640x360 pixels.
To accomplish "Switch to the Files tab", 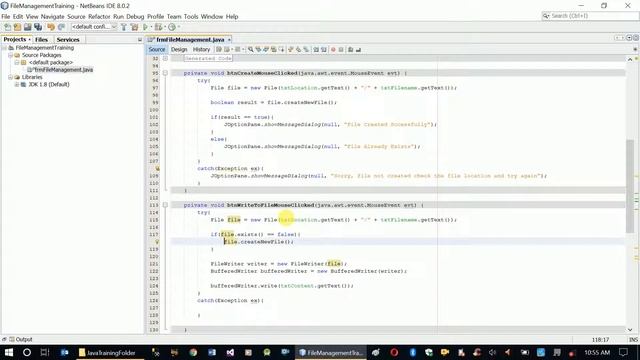I will (42, 40).
